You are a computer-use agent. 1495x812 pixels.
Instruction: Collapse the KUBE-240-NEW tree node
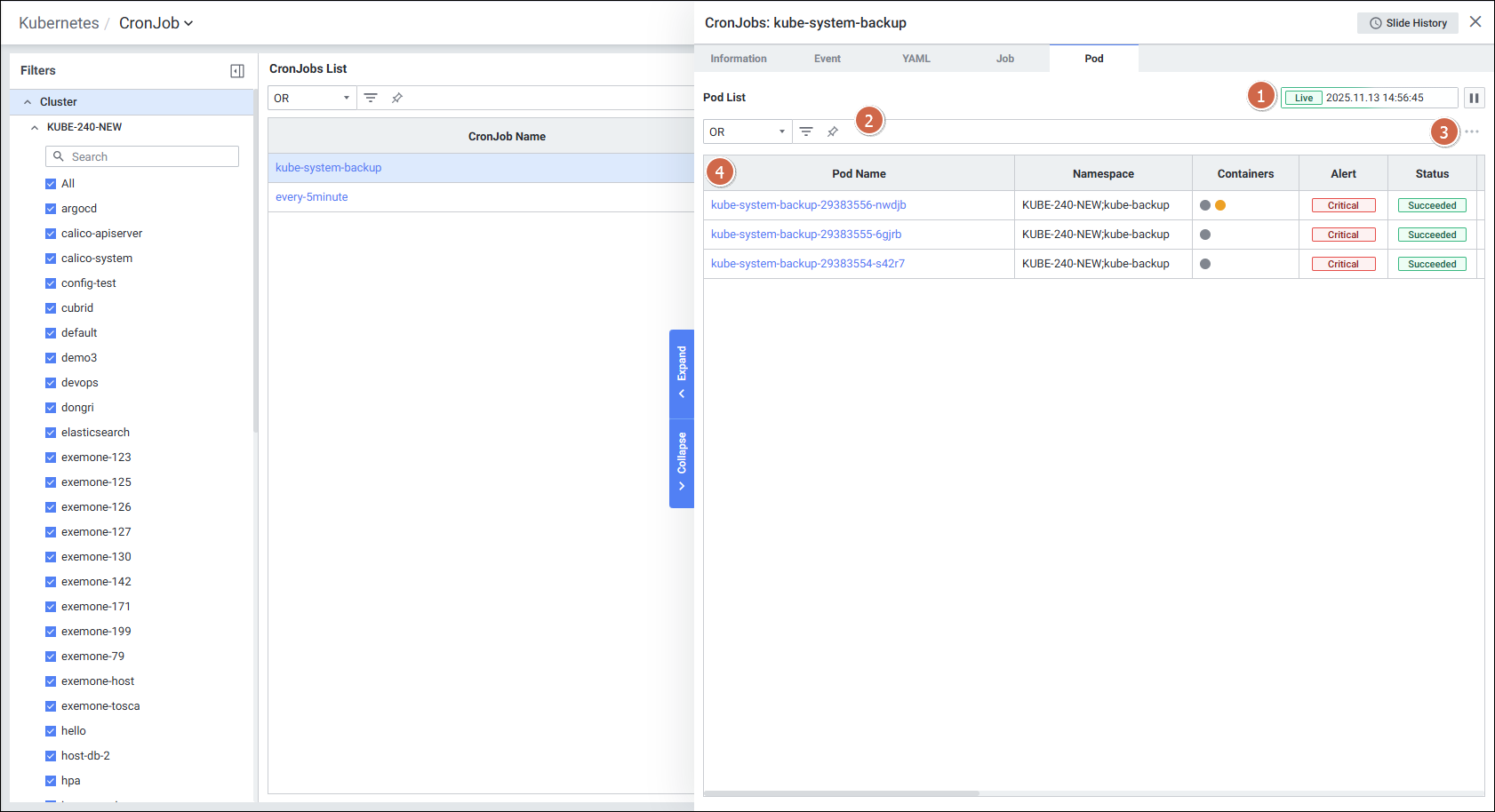(35, 127)
